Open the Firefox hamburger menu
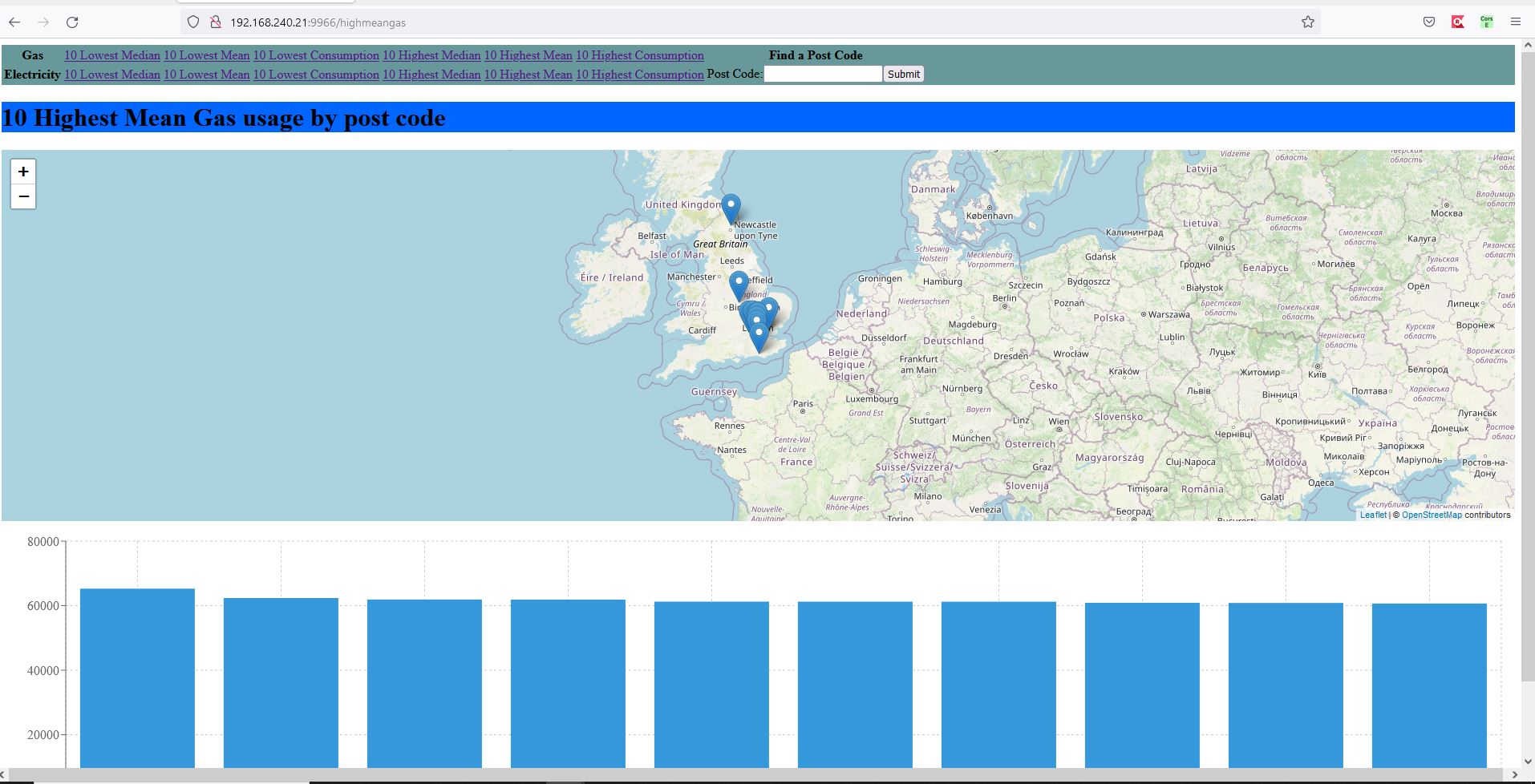The image size is (1535, 784). tap(1516, 22)
